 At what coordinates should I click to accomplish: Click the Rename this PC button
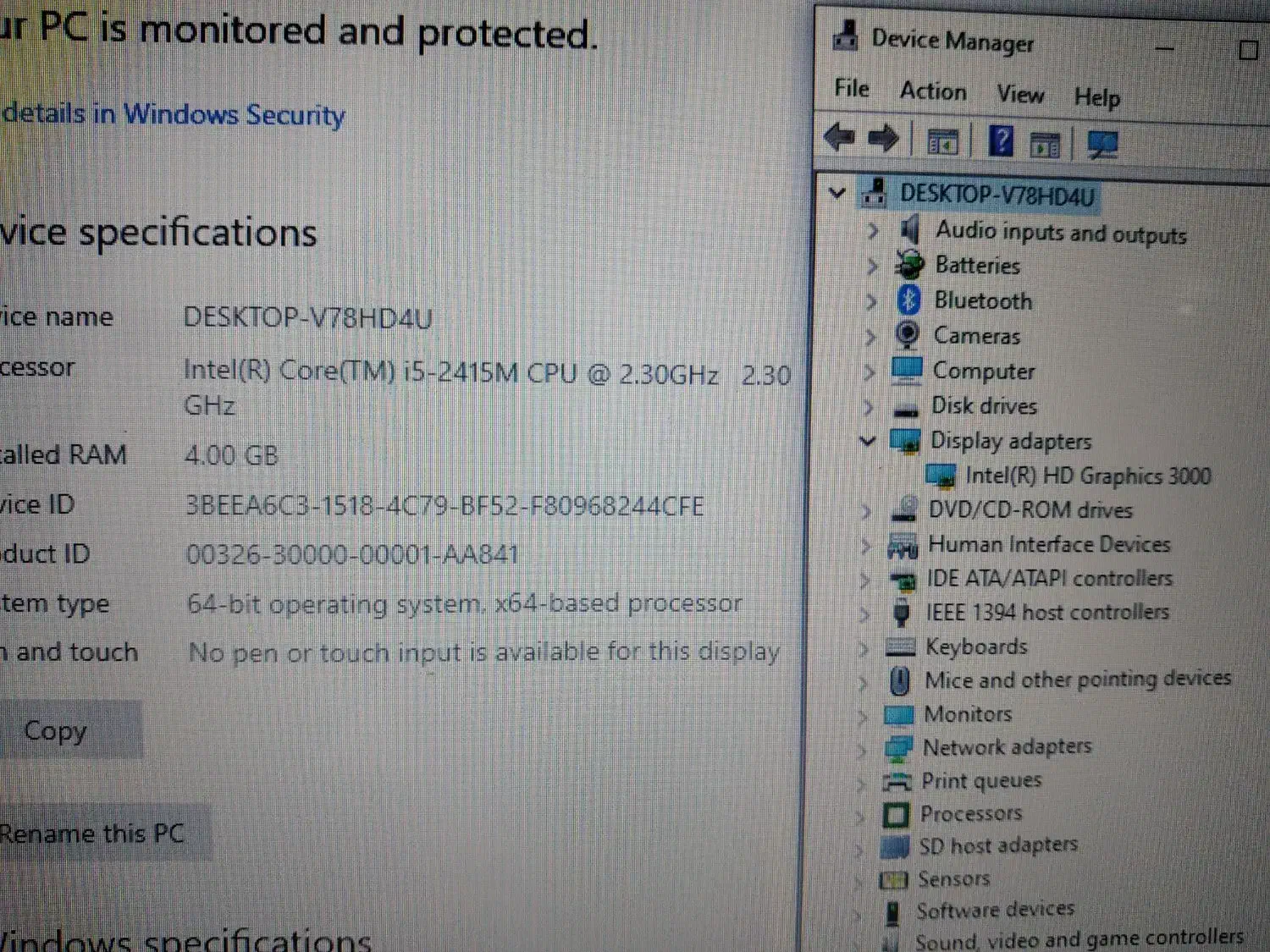point(93,834)
